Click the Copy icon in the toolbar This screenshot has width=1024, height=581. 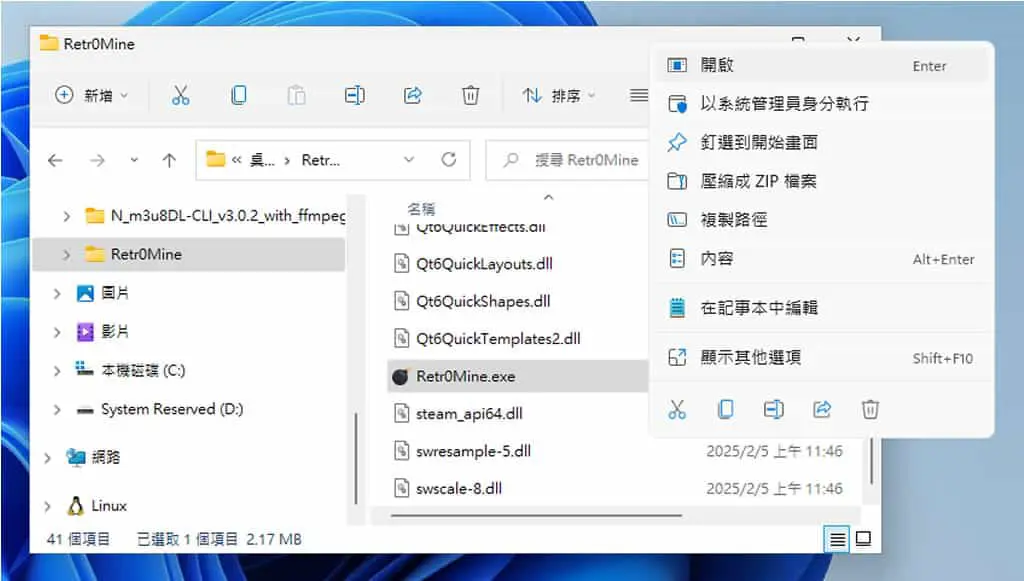coord(238,95)
